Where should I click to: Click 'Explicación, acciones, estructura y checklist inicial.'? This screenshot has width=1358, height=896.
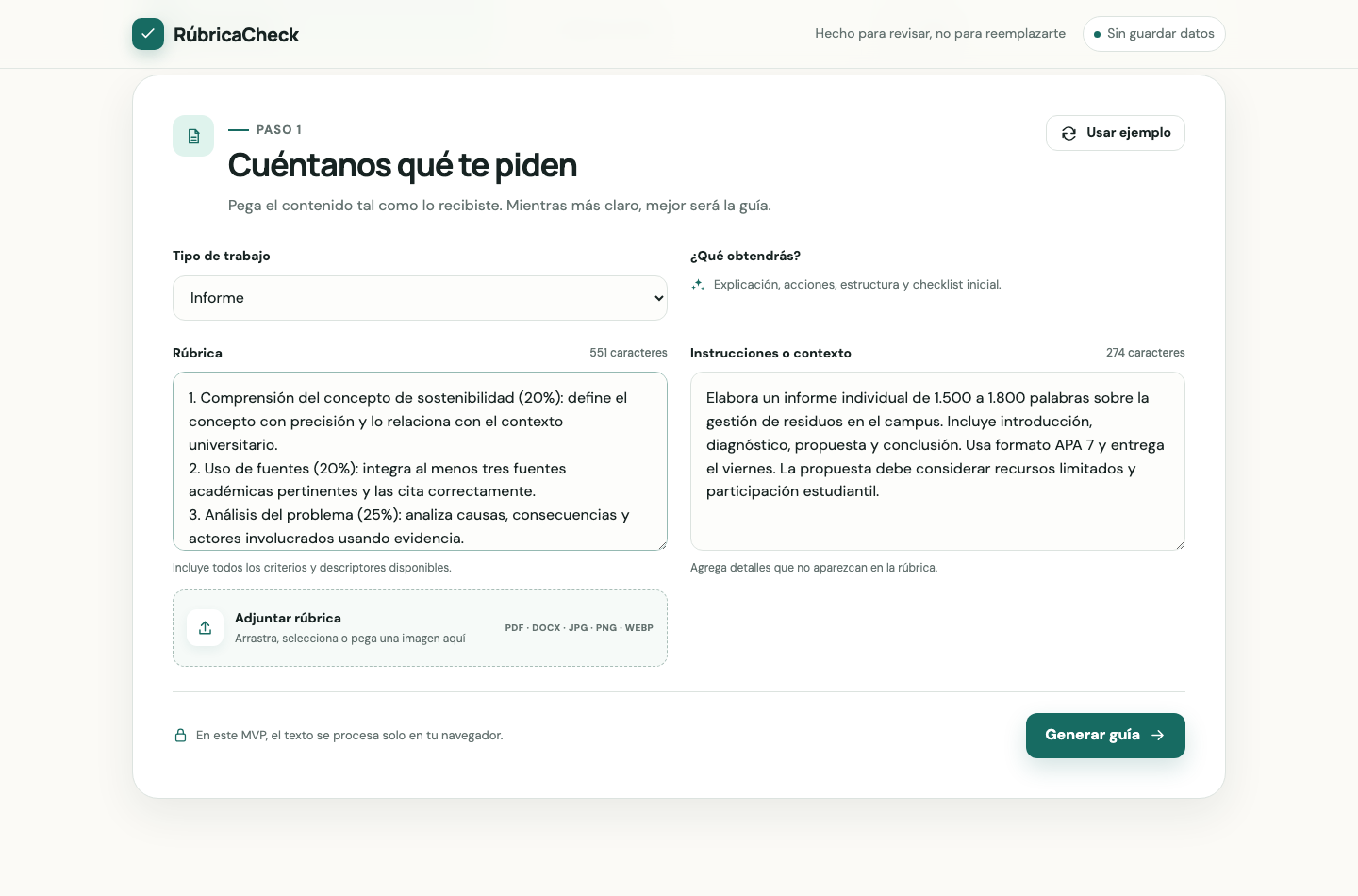click(857, 285)
